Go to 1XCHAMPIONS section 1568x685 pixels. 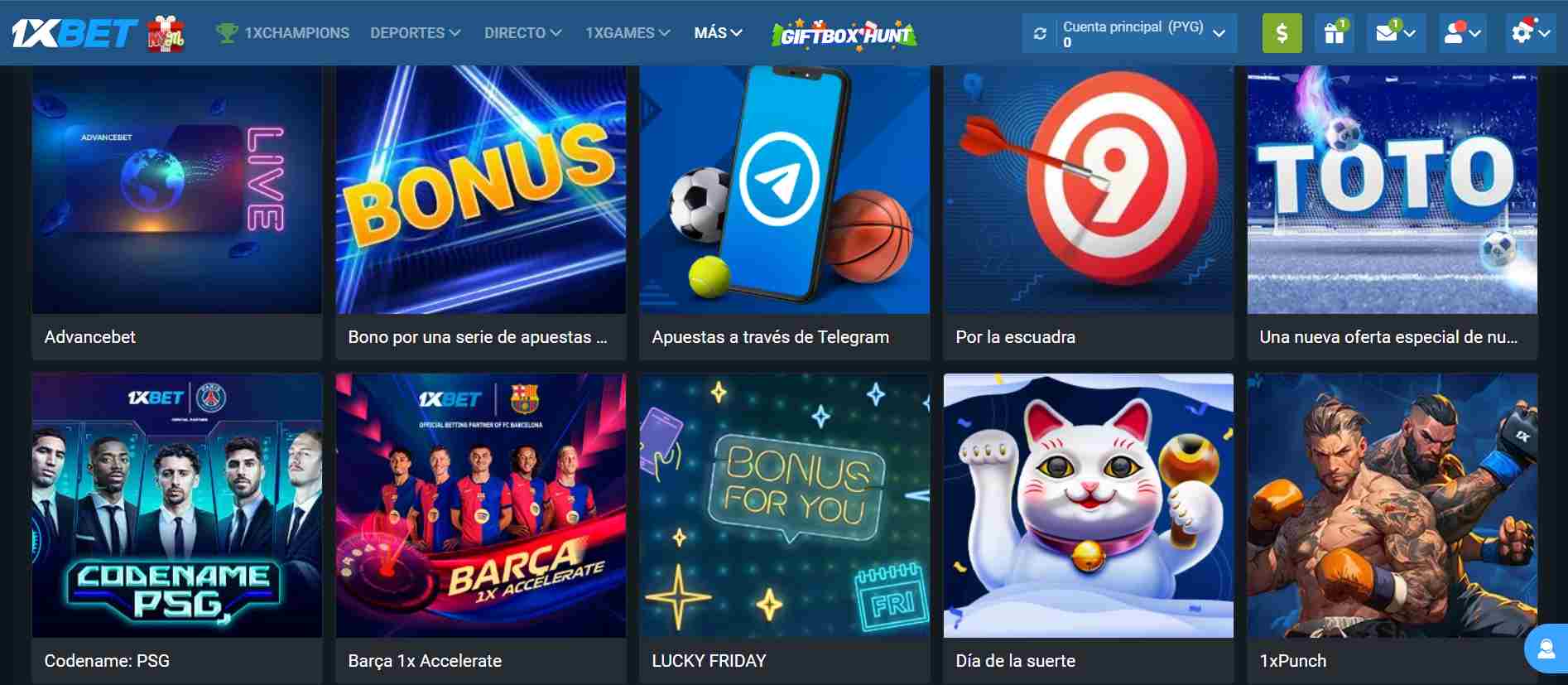282,33
